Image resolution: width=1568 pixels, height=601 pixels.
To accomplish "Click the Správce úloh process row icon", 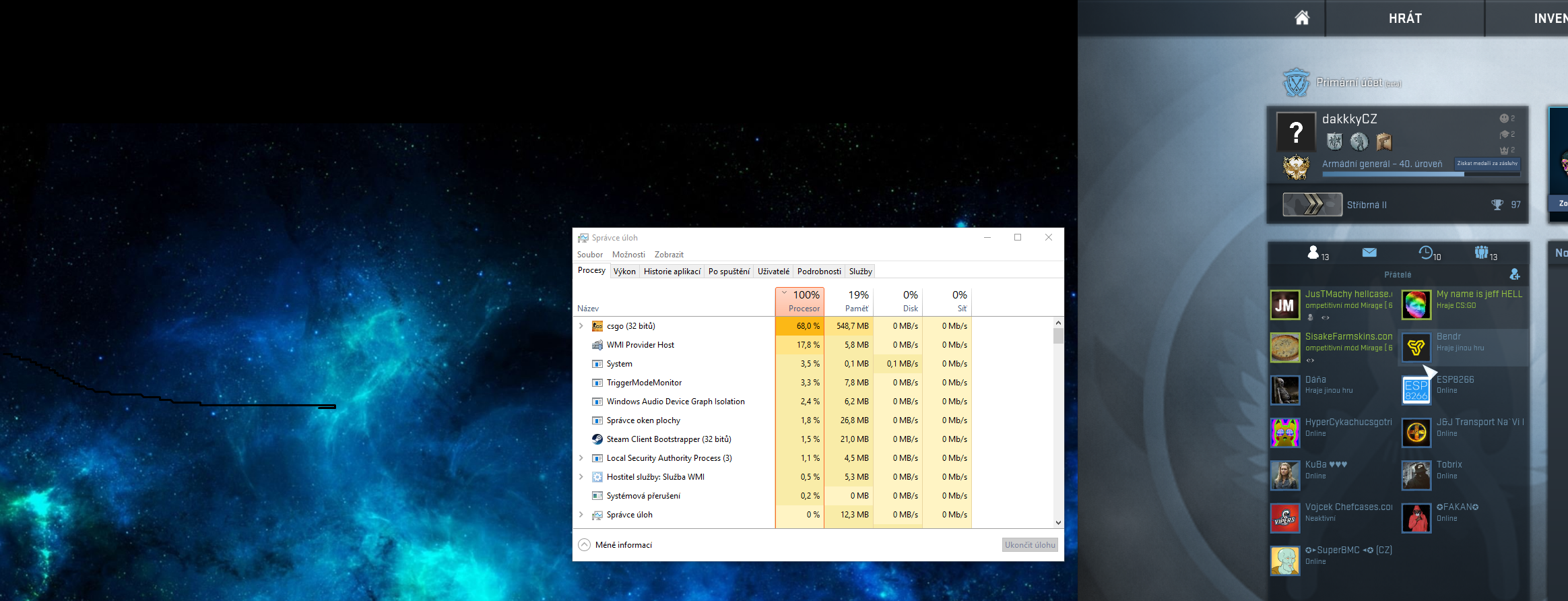I will (x=597, y=515).
